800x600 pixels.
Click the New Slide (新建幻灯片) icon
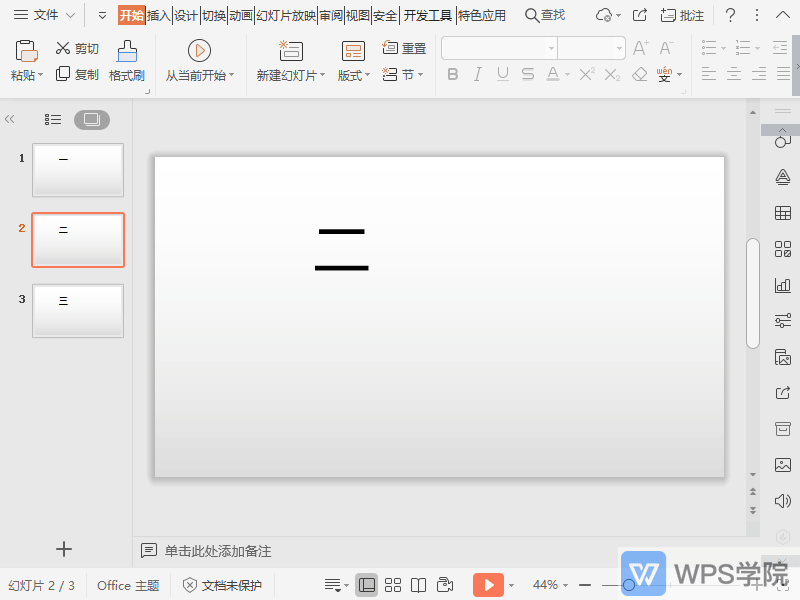[291, 51]
